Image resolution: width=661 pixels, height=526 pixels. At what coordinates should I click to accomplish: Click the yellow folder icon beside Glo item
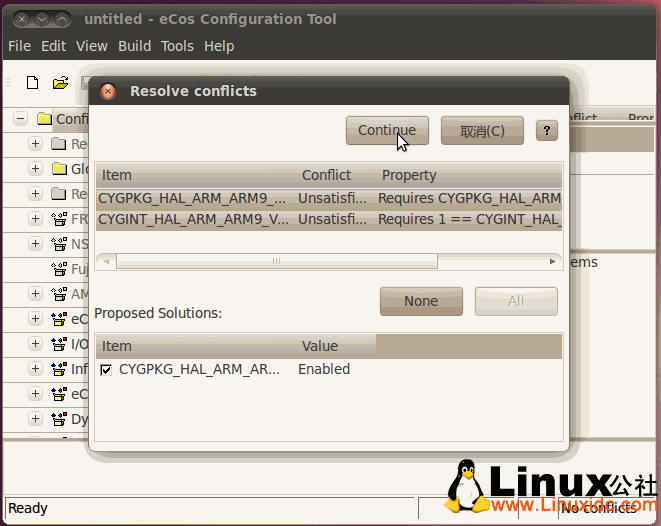[x=59, y=169]
